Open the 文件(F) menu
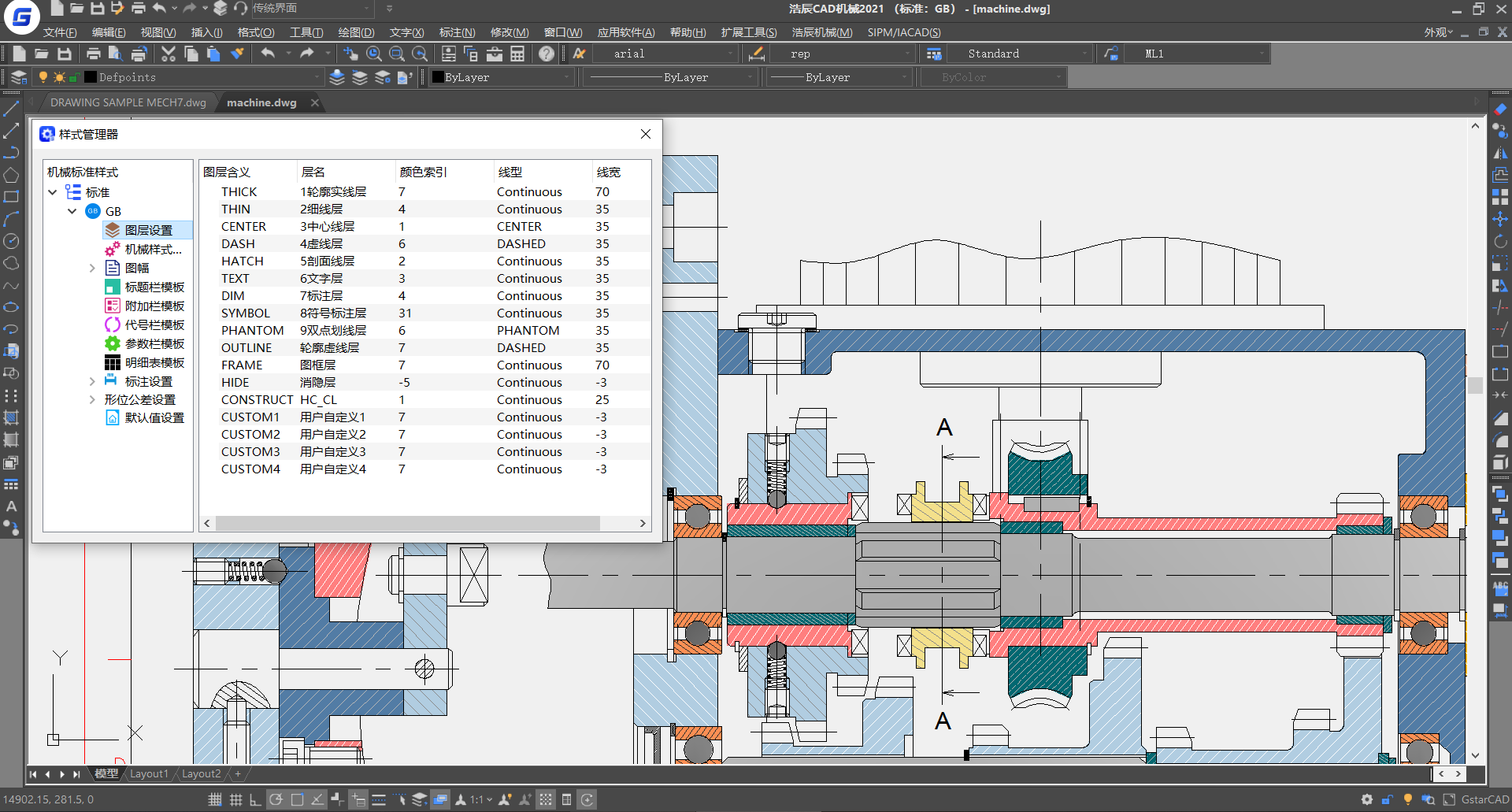Image resolution: width=1512 pixels, height=812 pixels. [x=60, y=32]
